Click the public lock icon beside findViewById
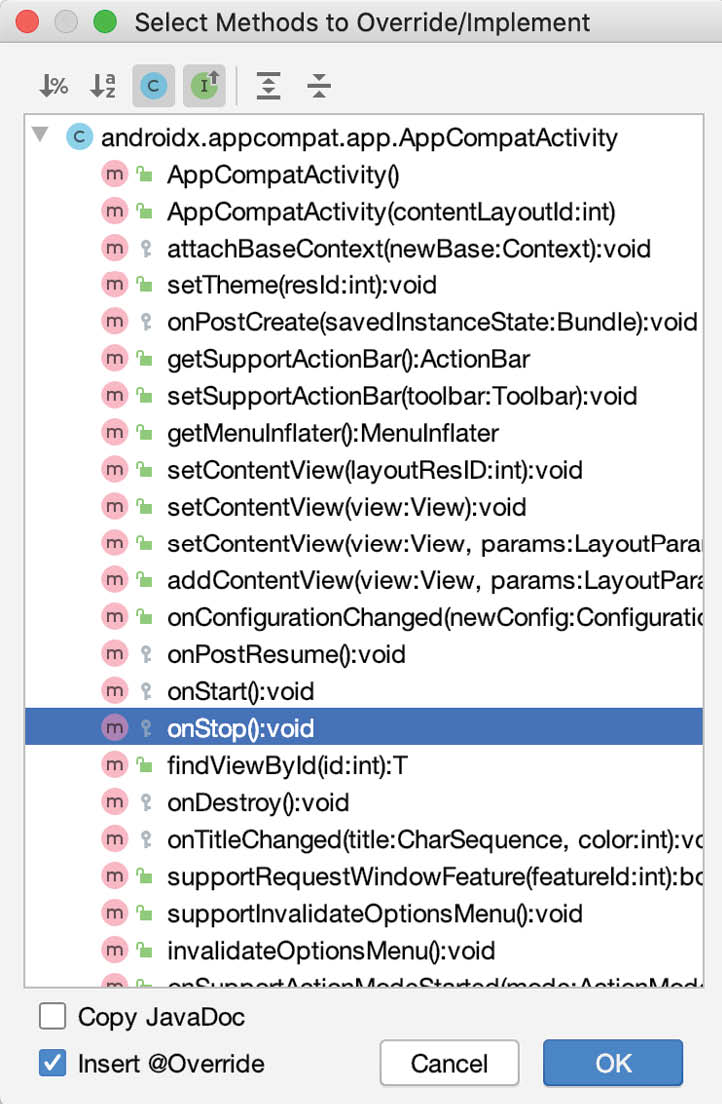This screenshot has width=722, height=1104. [145, 766]
